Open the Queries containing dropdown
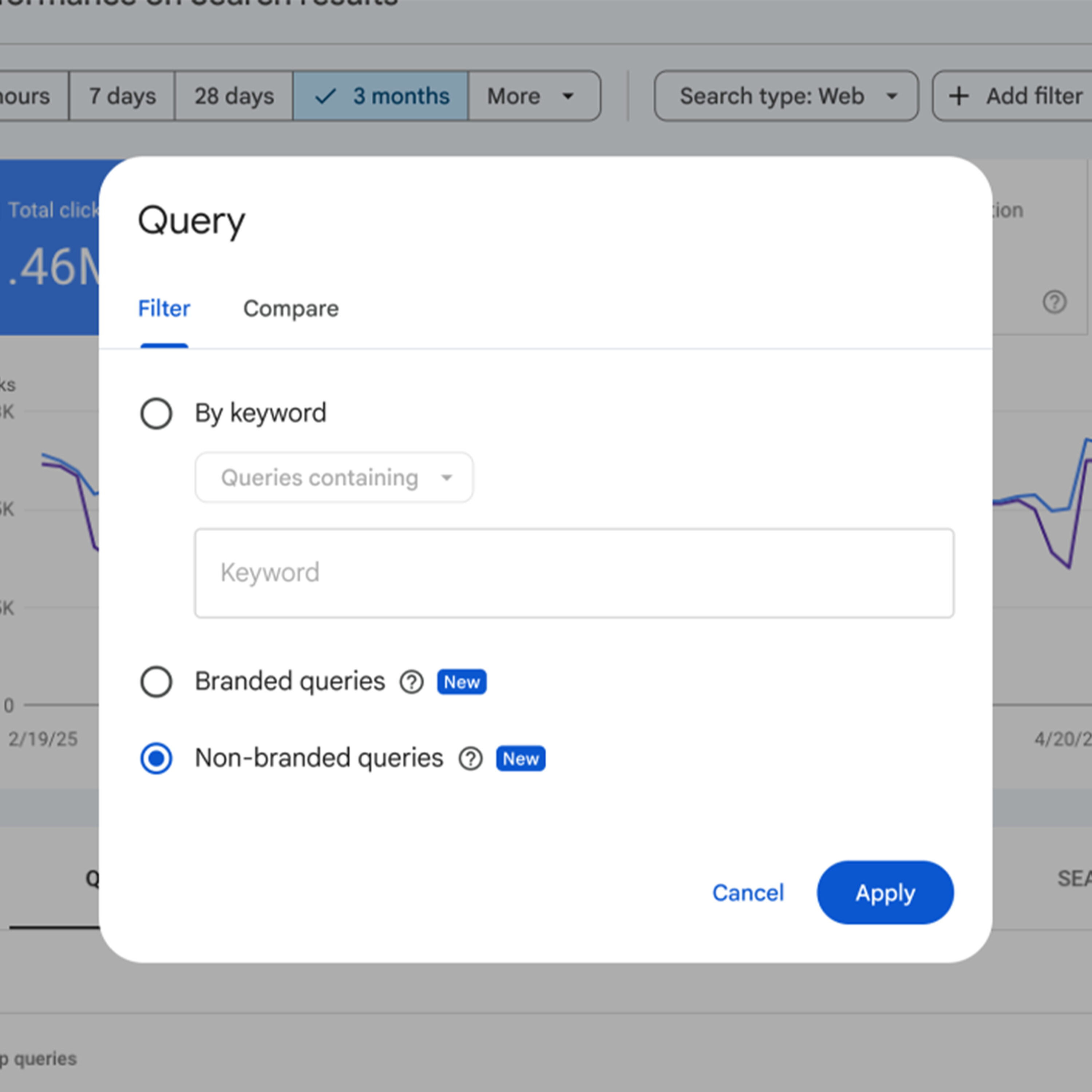This screenshot has width=1092, height=1092. coord(333,478)
